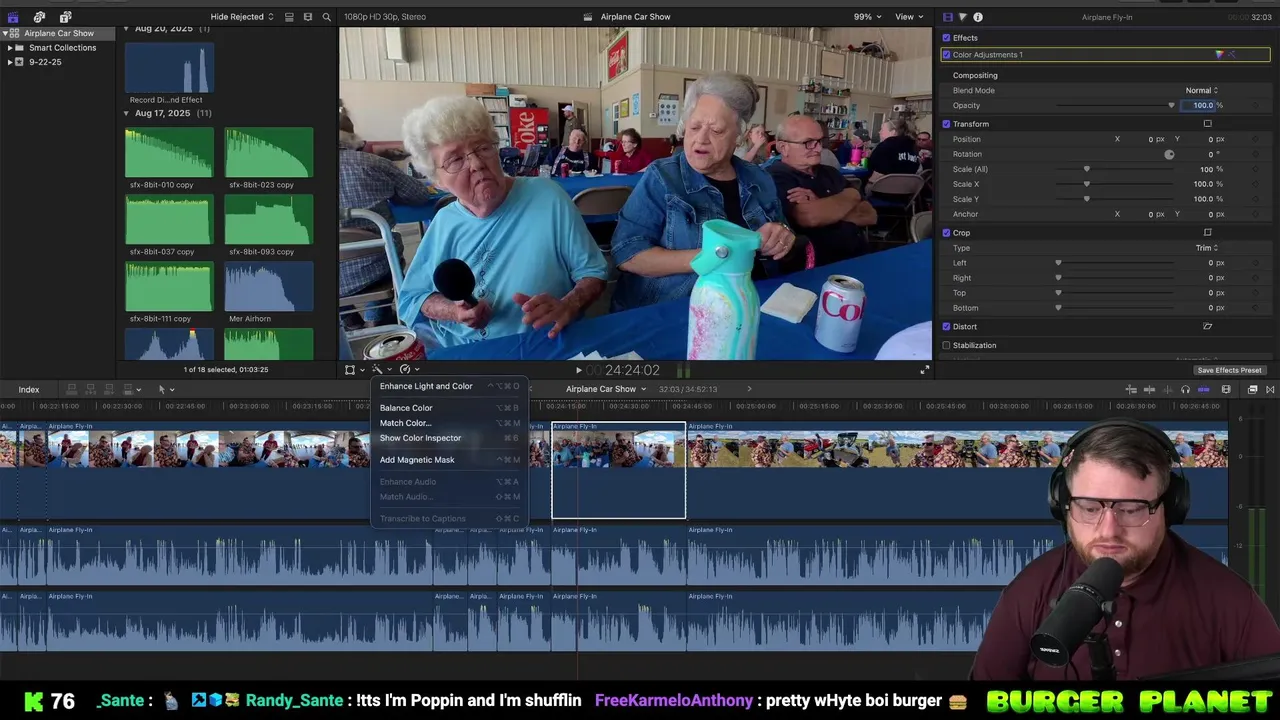Choose Show Color Inspector entry

coord(420,438)
